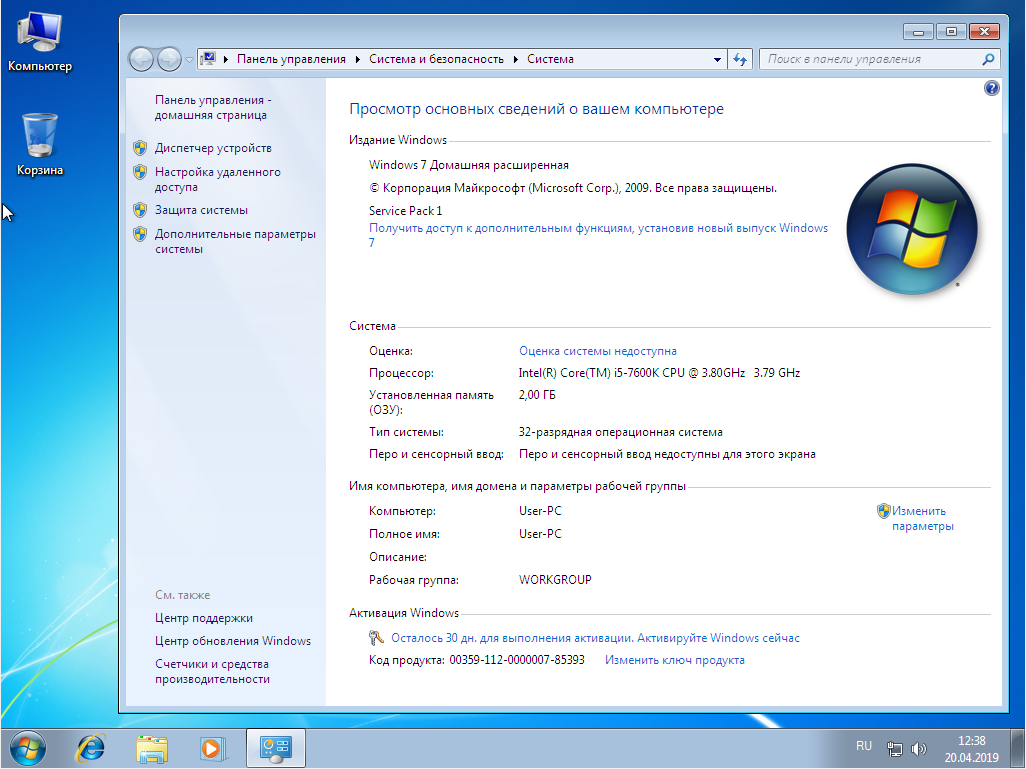Viewport: 1026px width, 769px height.
Task: Click the Система breadcrumb item
Action: coord(550,59)
